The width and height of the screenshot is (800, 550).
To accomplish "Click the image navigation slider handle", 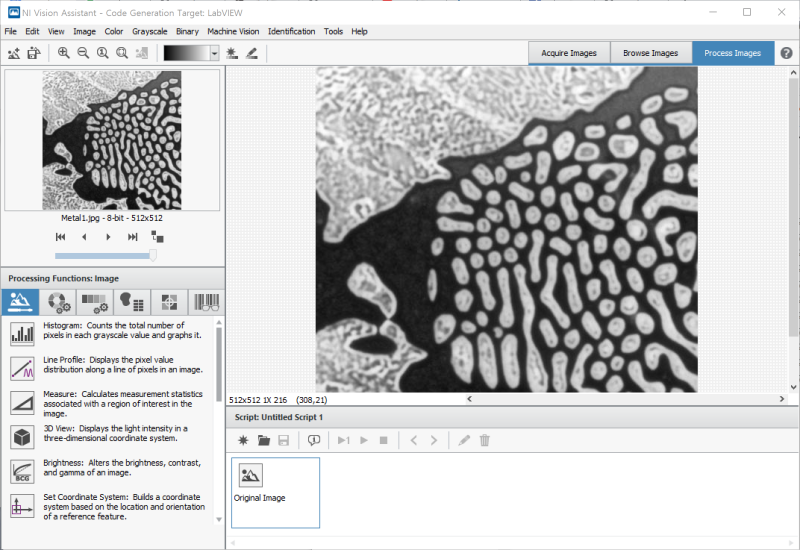I will (153, 256).
